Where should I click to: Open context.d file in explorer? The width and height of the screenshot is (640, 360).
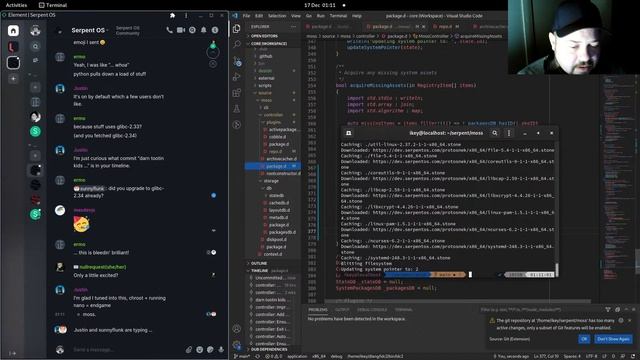(273, 254)
